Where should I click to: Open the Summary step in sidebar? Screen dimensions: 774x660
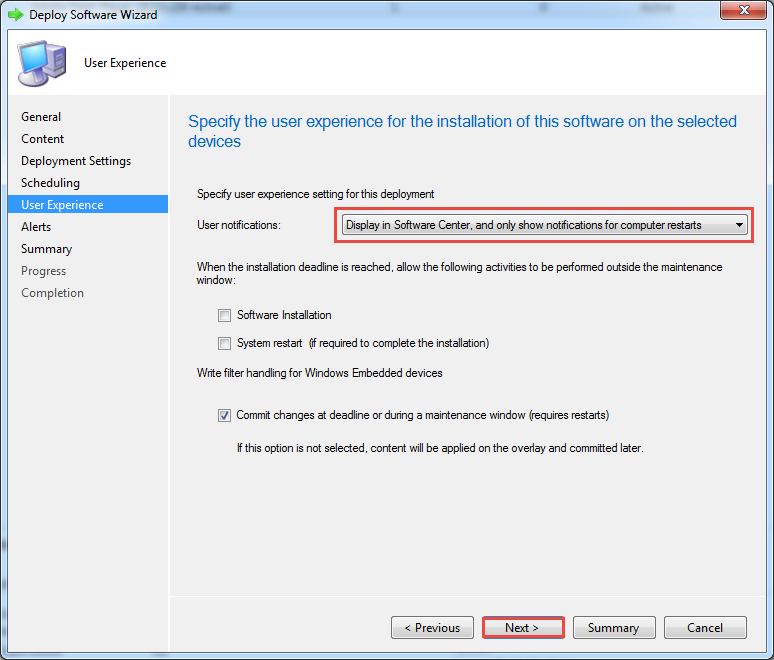(x=46, y=249)
